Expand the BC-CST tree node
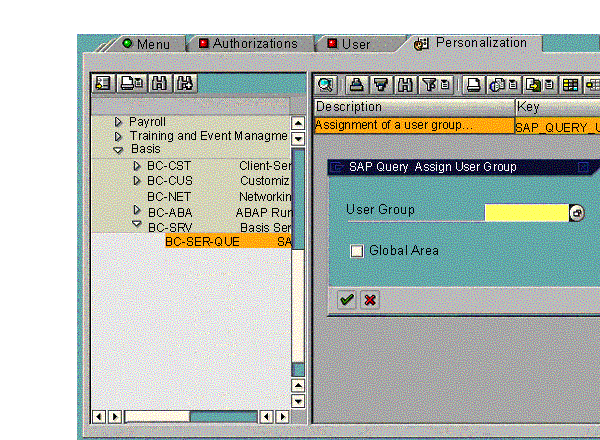The image size is (600, 440). click(137, 165)
